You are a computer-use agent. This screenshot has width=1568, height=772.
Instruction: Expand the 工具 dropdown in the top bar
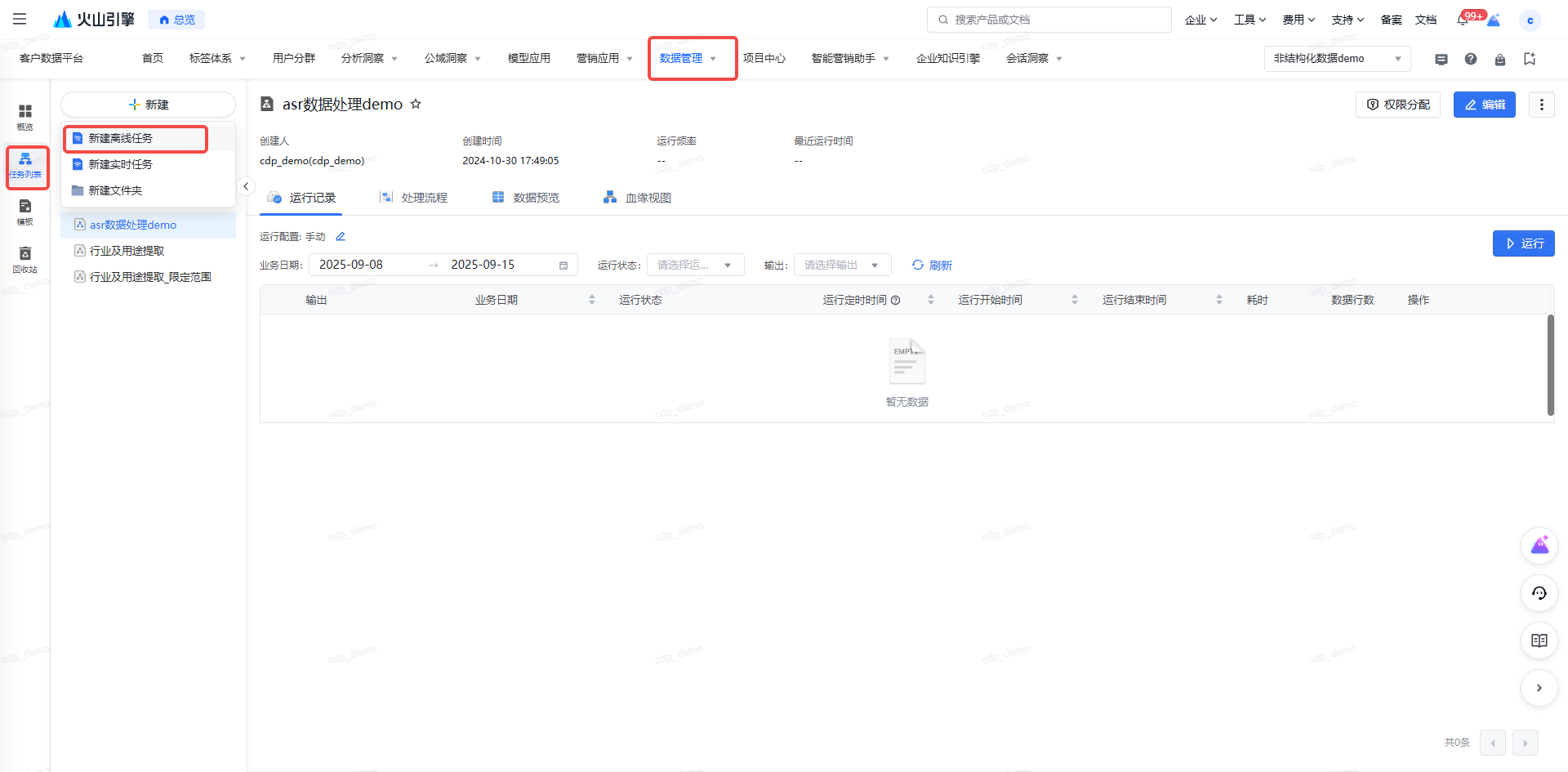pyautogui.click(x=1250, y=20)
